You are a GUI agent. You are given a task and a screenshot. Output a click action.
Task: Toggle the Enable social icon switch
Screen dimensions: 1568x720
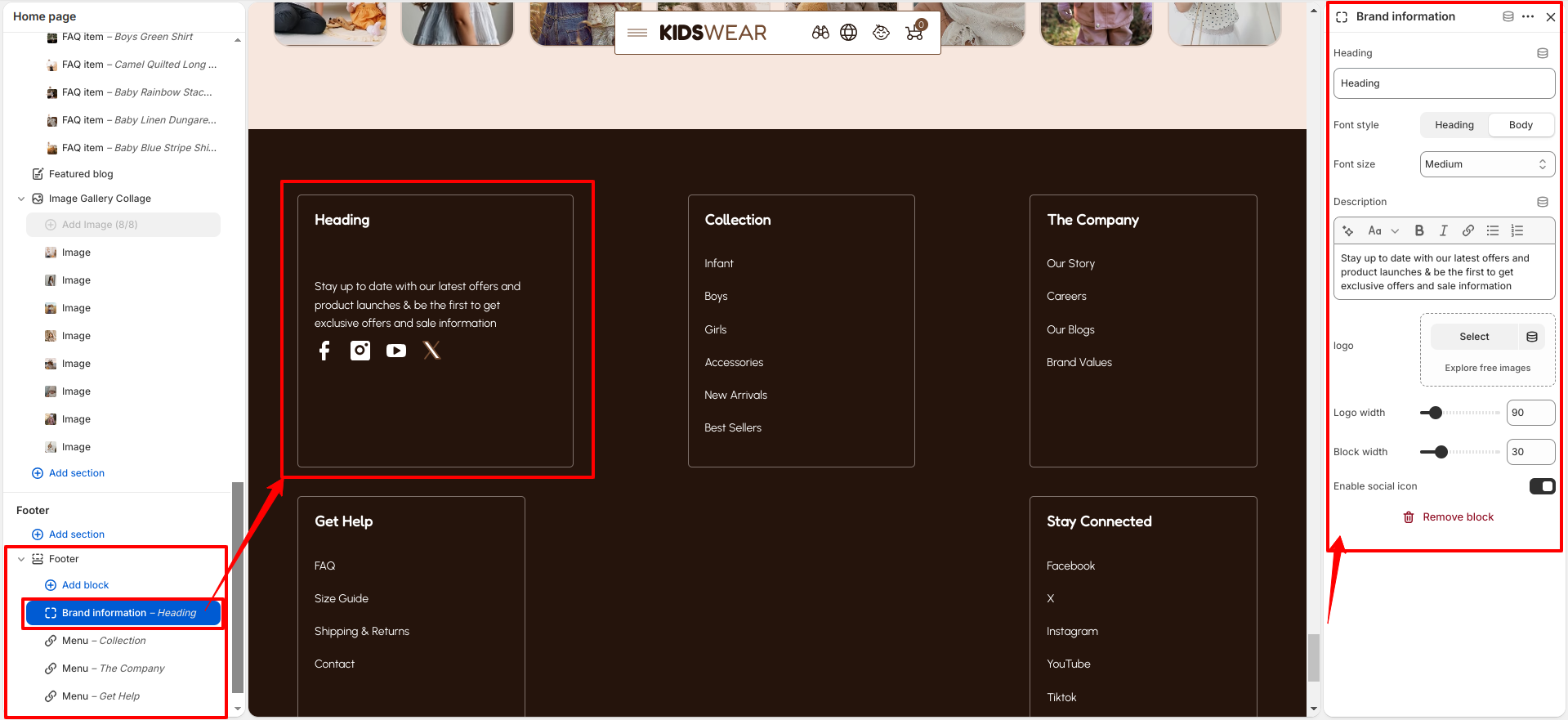click(x=1543, y=486)
